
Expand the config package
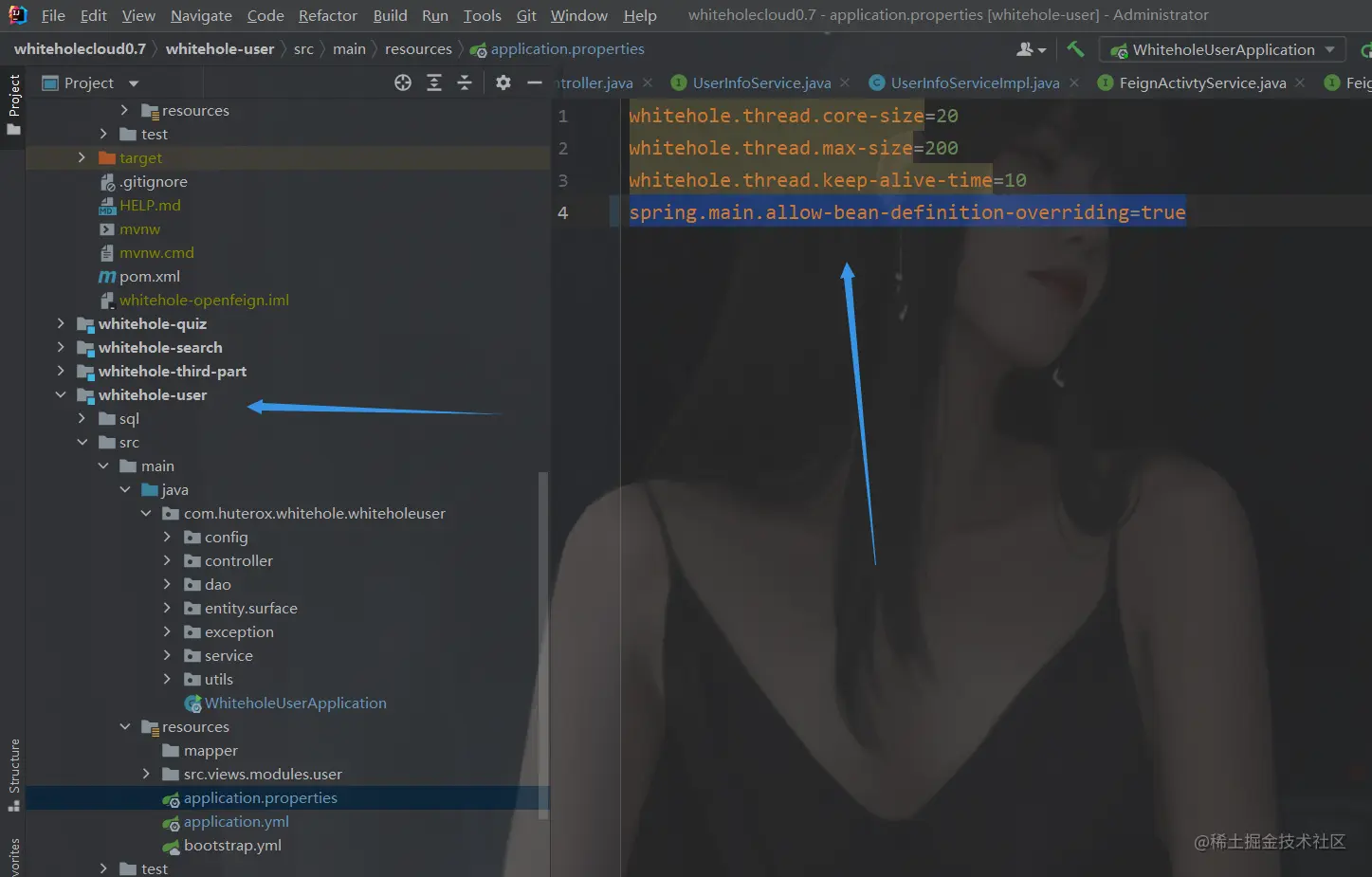point(167,537)
